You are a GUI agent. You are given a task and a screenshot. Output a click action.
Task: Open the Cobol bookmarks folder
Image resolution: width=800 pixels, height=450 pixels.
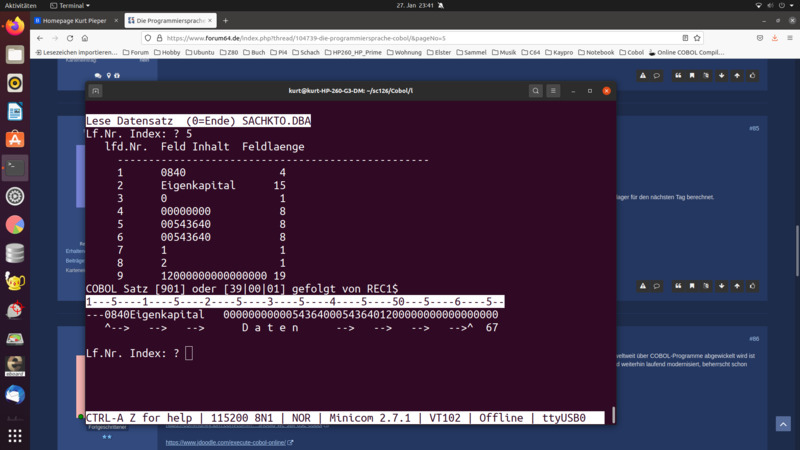pos(632,52)
